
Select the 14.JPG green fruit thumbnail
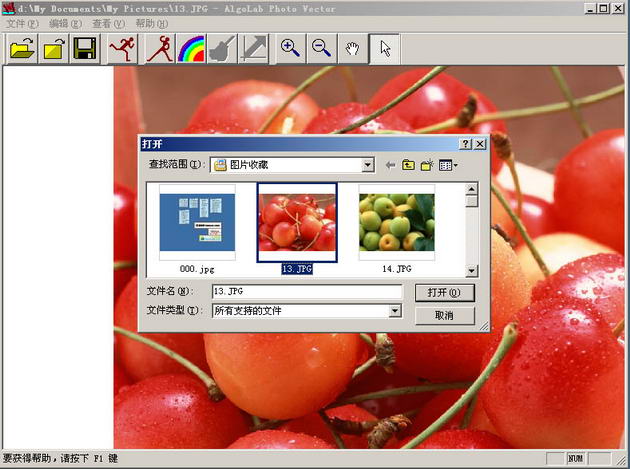pos(397,222)
